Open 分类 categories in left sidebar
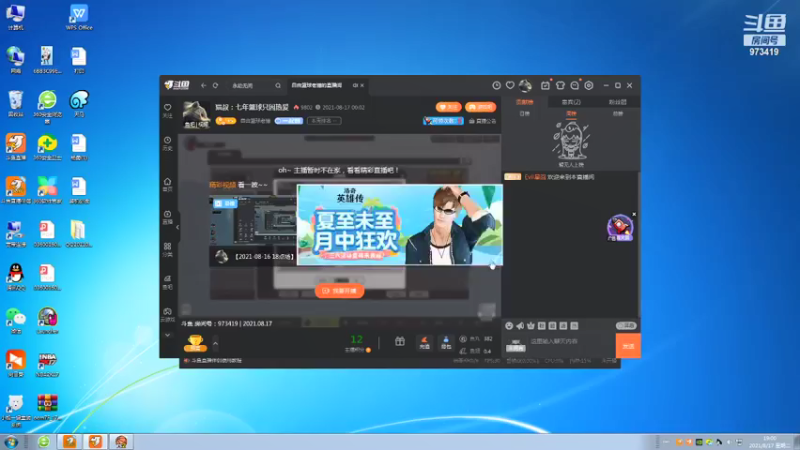This screenshot has width=800, height=450. pos(167,249)
